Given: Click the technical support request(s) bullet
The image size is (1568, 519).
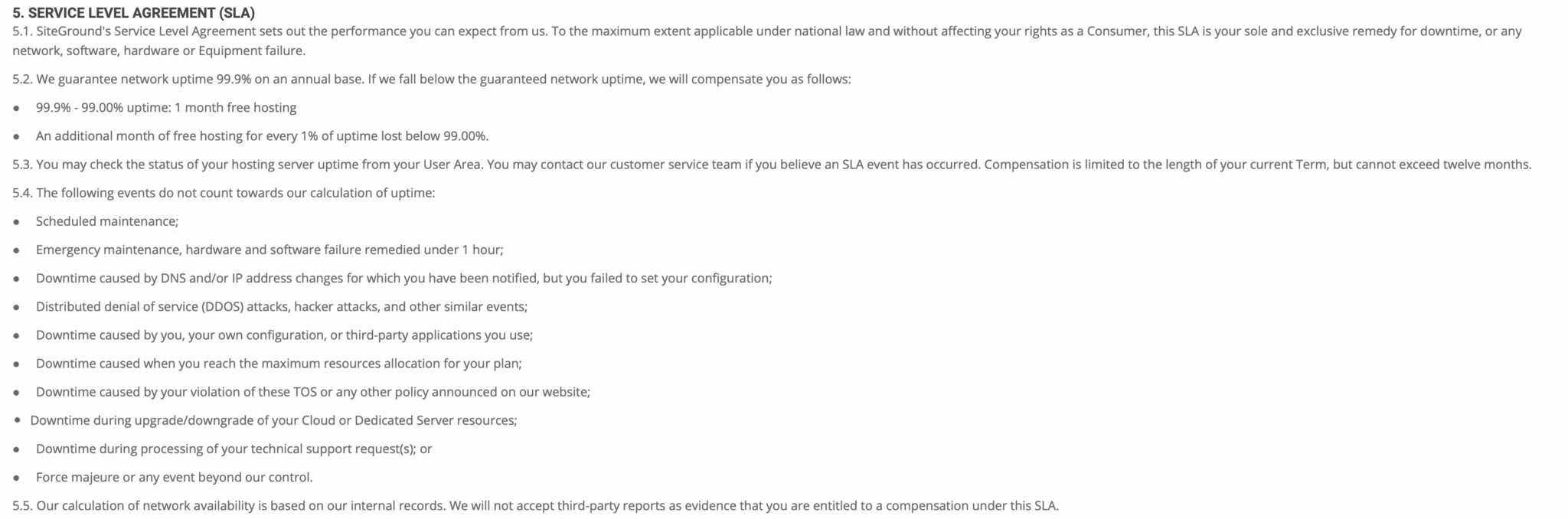Looking at the screenshot, I should [x=234, y=449].
